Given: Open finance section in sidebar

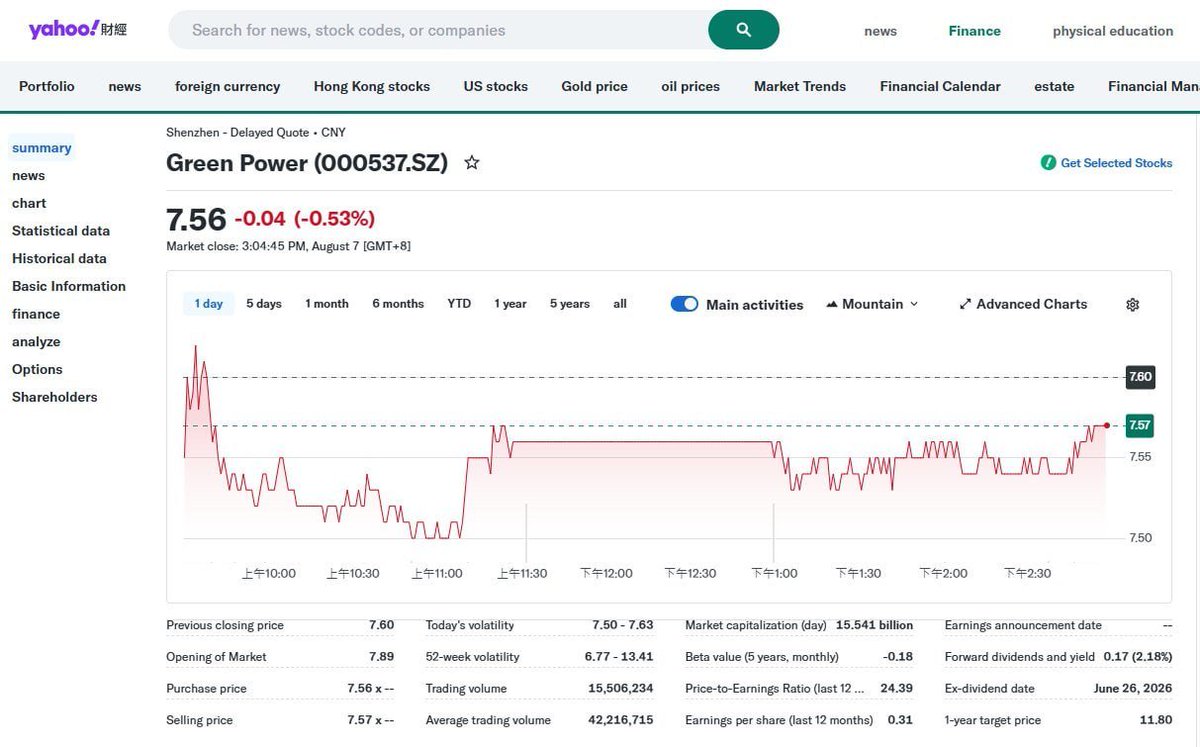Looking at the screenshot, I should [x=36, y=313].
